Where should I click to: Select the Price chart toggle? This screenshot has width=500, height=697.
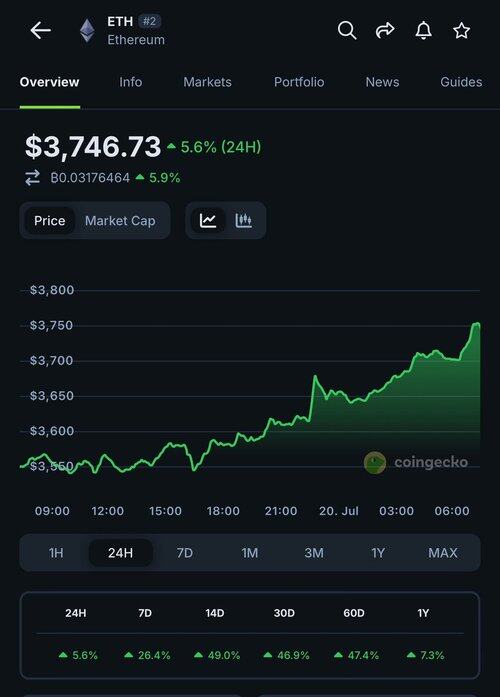pyautogui.click(x=50, y=221)
